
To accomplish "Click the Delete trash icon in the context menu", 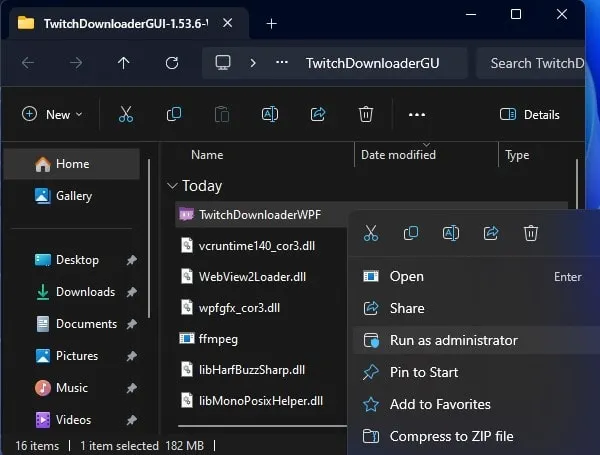I will (531, 233).
